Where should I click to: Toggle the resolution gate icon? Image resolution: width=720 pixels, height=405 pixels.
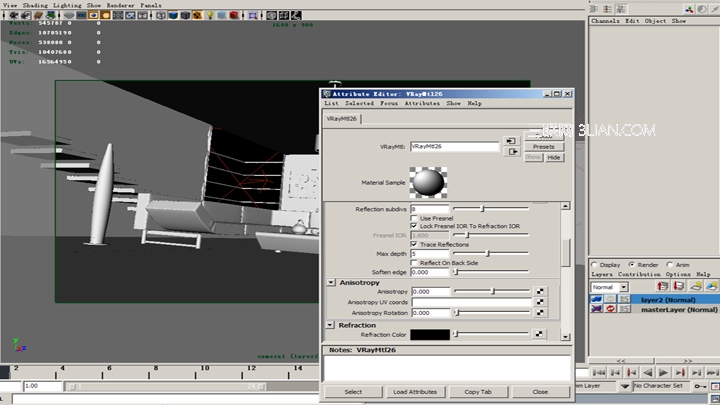coord(93,15)
